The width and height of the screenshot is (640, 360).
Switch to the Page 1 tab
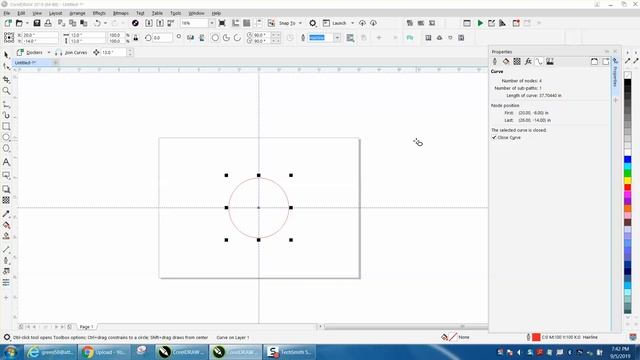tap(87, 327)
